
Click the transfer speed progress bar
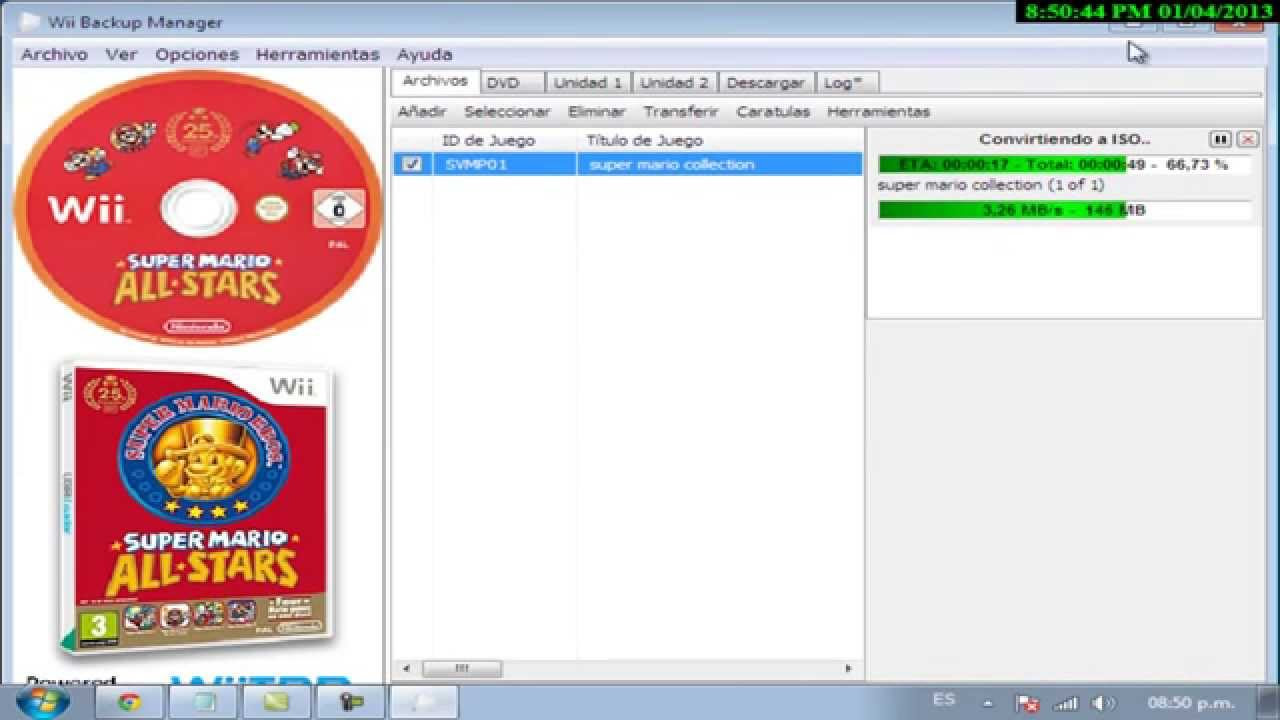pos(1064,210)
